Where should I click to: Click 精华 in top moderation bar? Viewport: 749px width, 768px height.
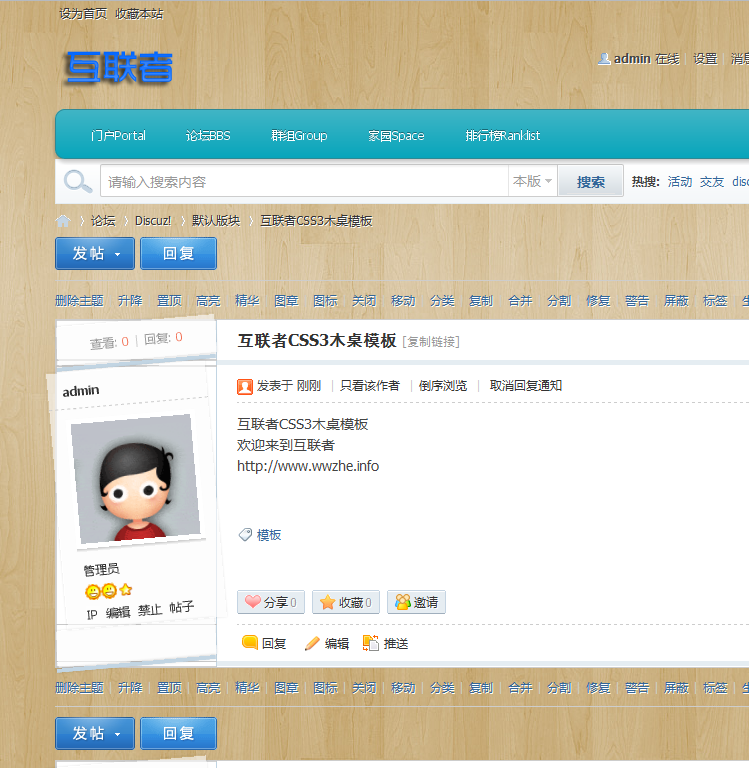[247, 300]
